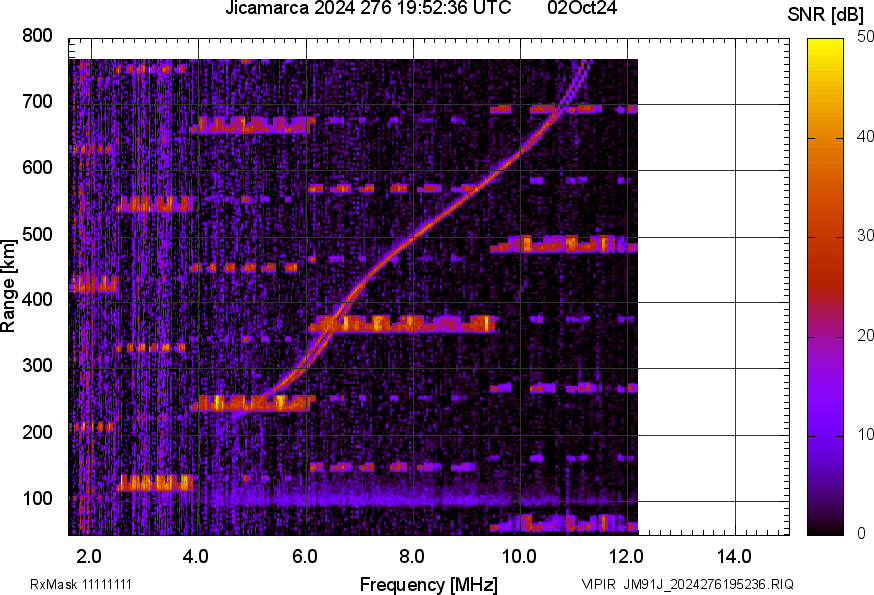
Task: Click the frequency tick label '8.0'
Action: click(x=412, y=557)
